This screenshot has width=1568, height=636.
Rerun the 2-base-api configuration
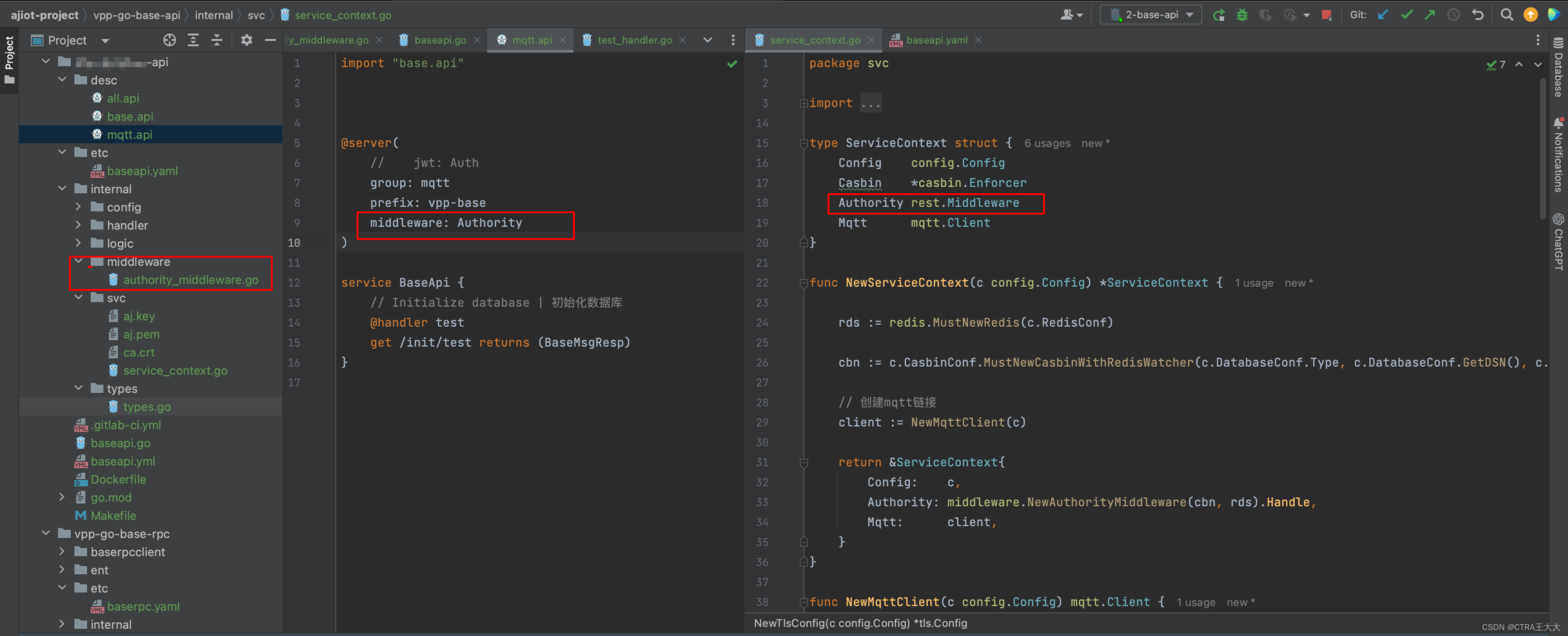click(1219, 15)
